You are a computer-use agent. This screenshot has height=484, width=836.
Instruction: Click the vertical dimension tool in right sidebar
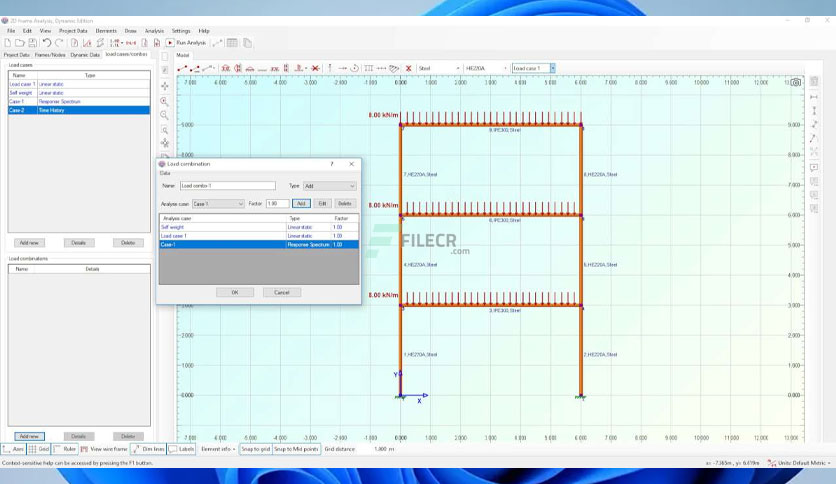pyautogui.click(x=814, y=111)
